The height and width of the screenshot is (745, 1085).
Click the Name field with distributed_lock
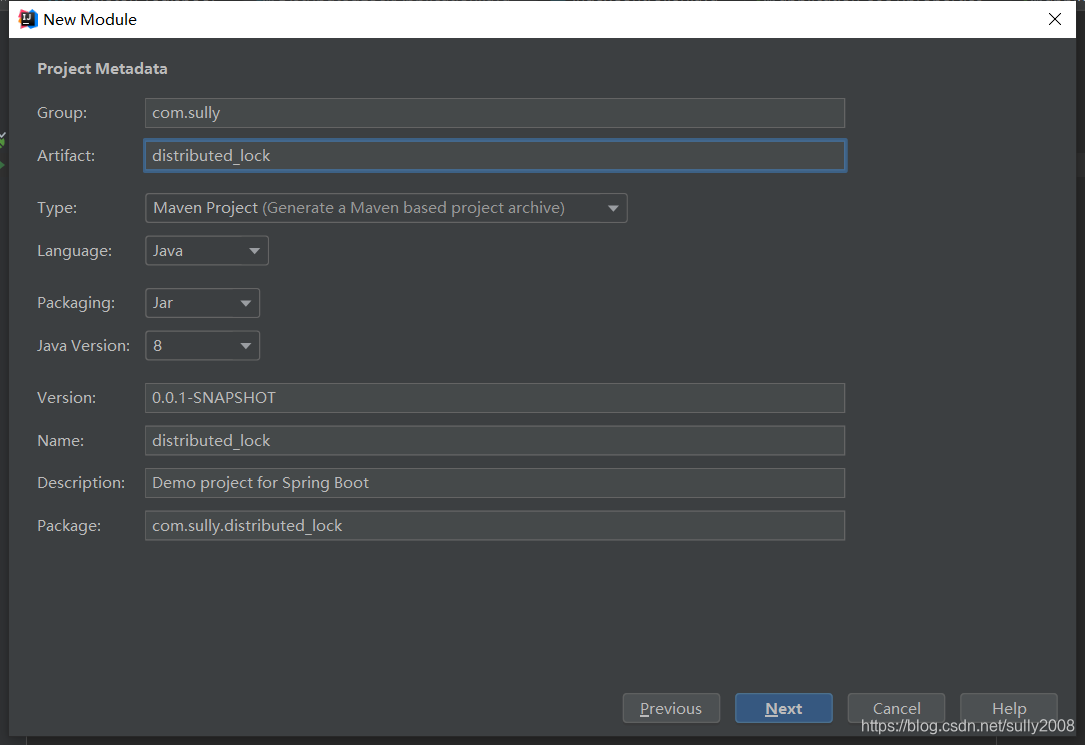tap(495, 441)
